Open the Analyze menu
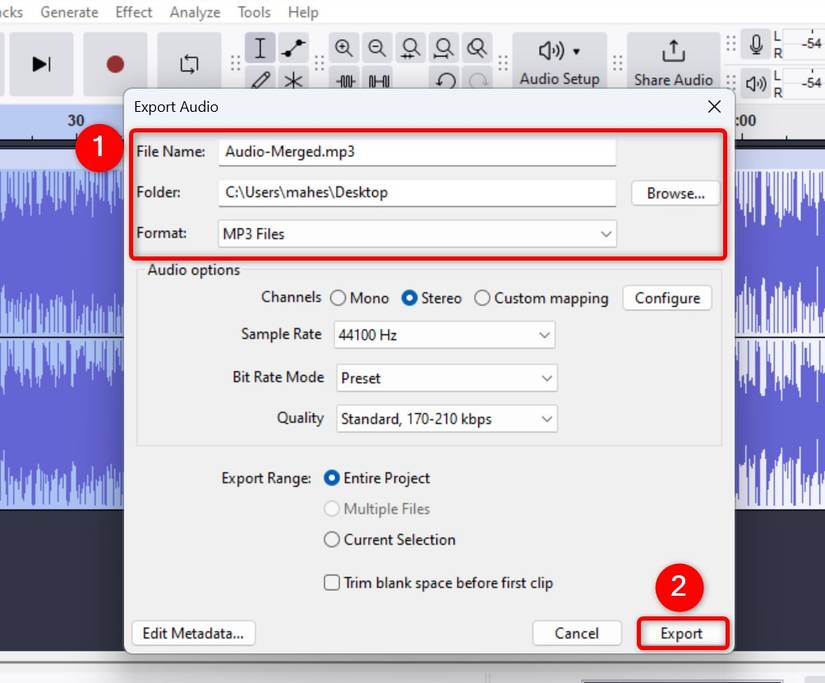Viewport: 825px width, 683px height. point(194,12)
